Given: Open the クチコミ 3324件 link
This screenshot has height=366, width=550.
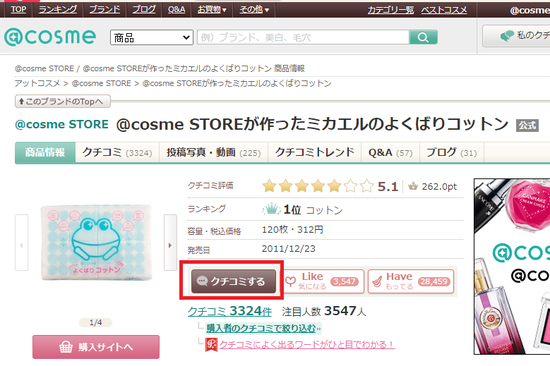Looking at the screenshot, I should point(229,311).
